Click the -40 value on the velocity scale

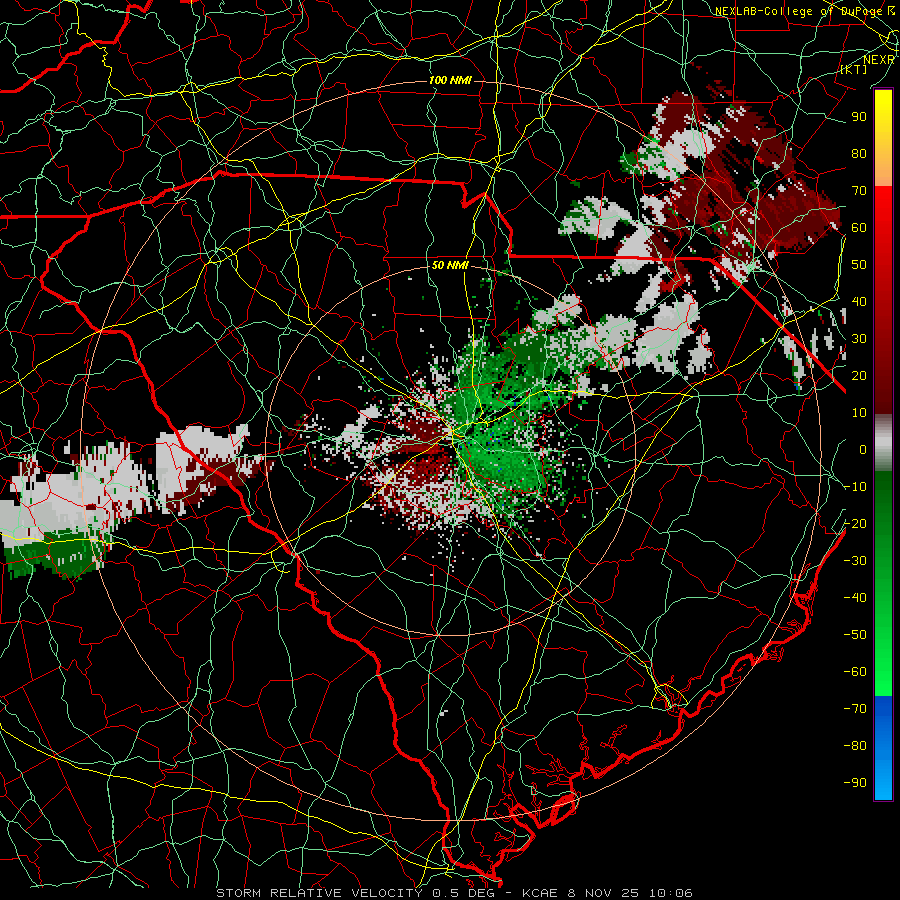point(855,598)
